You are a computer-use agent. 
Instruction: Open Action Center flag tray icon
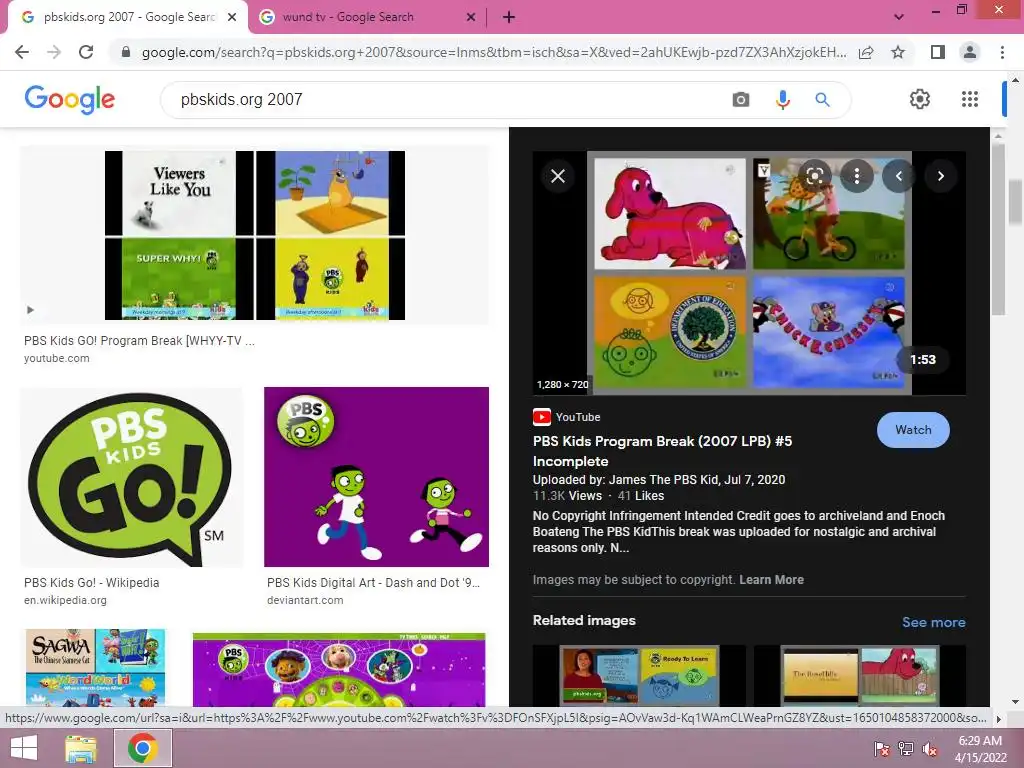(x=881, y=749)
